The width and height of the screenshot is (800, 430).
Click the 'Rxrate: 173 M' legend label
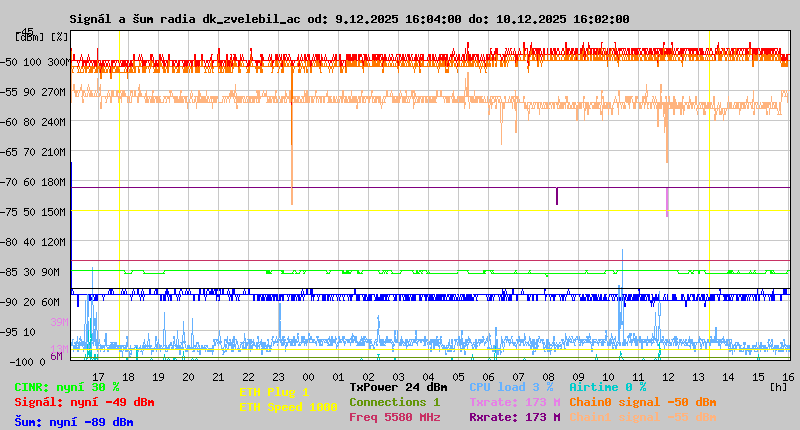pyautogui.click(x=515, y=417)
